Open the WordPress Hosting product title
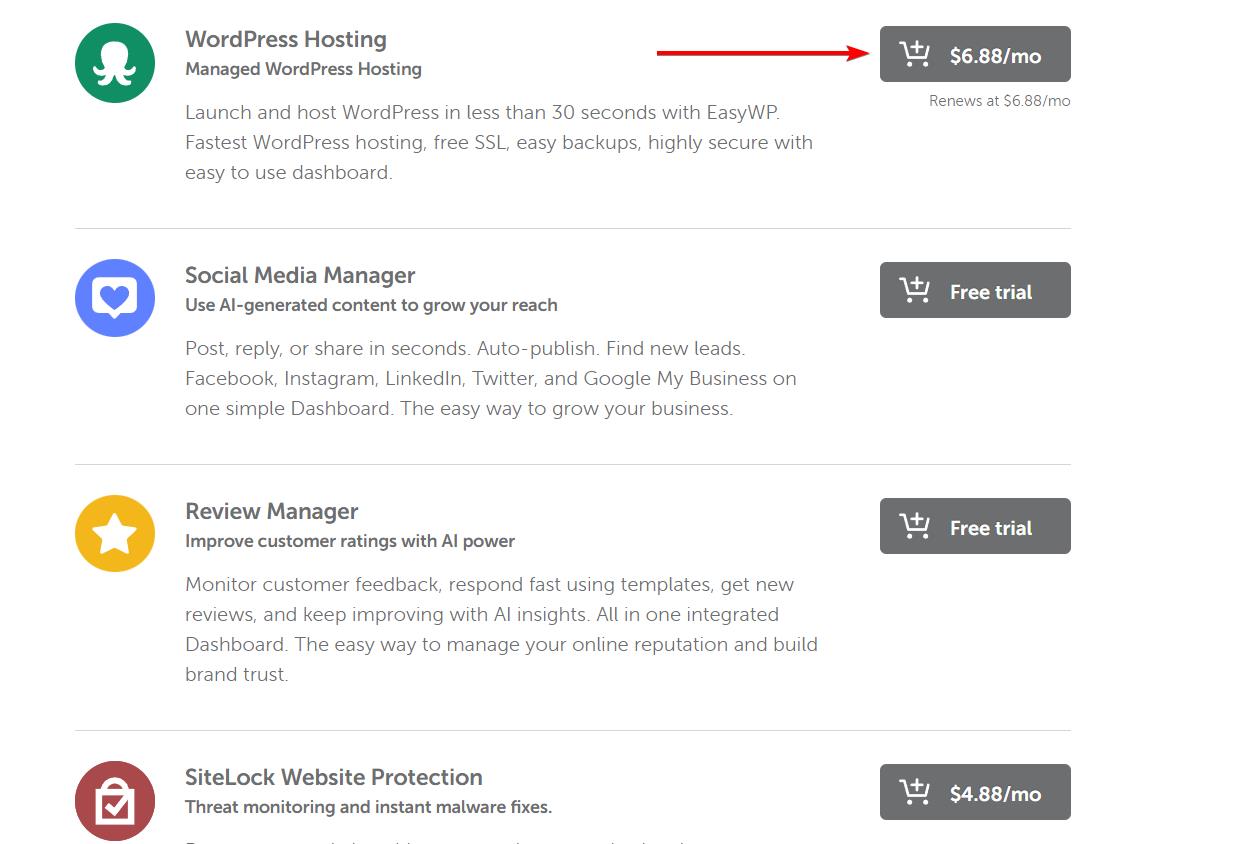Viewport: 1246px width, 844px height. 286,39
